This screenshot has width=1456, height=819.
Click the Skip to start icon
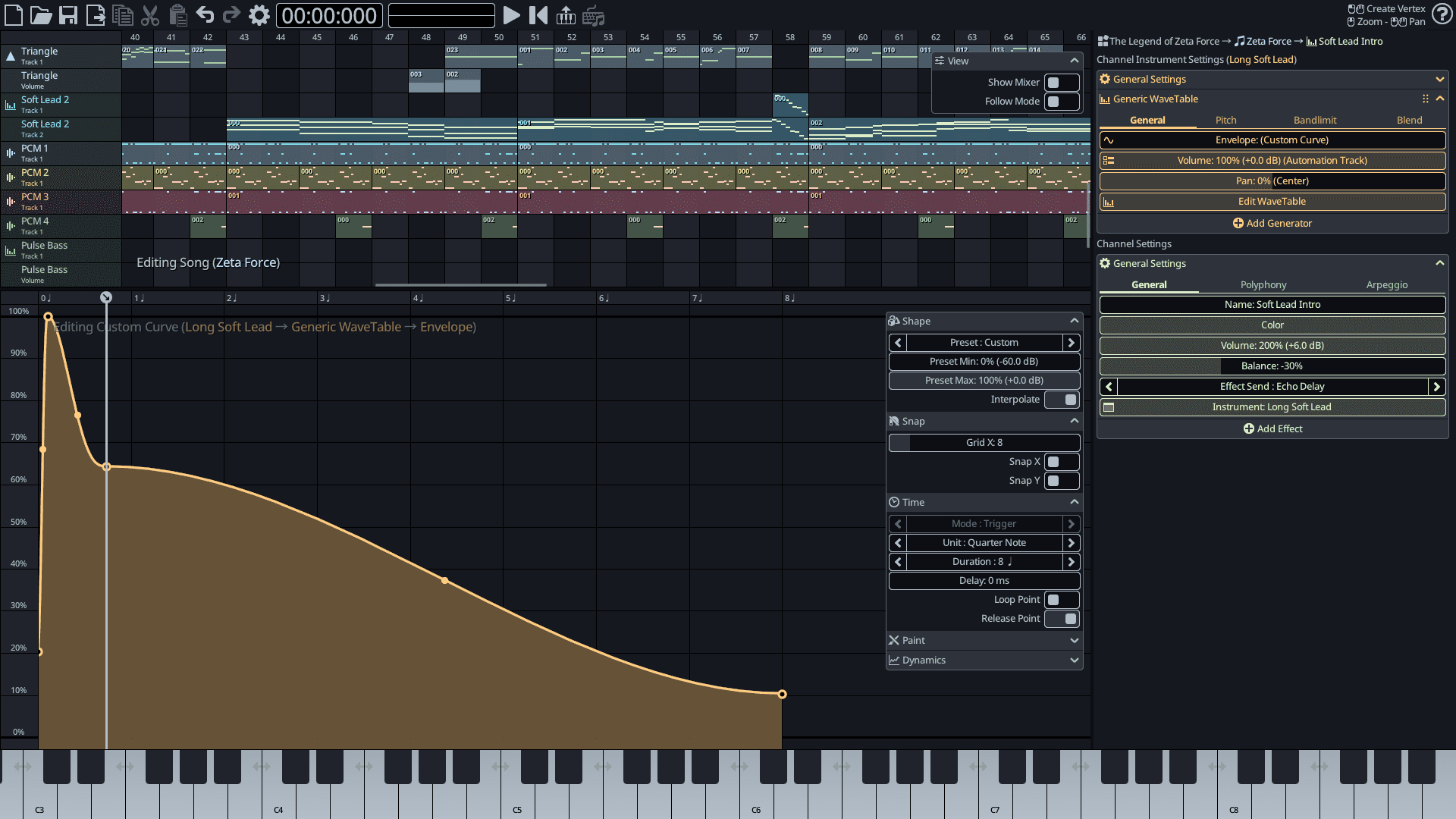(538, 15)
